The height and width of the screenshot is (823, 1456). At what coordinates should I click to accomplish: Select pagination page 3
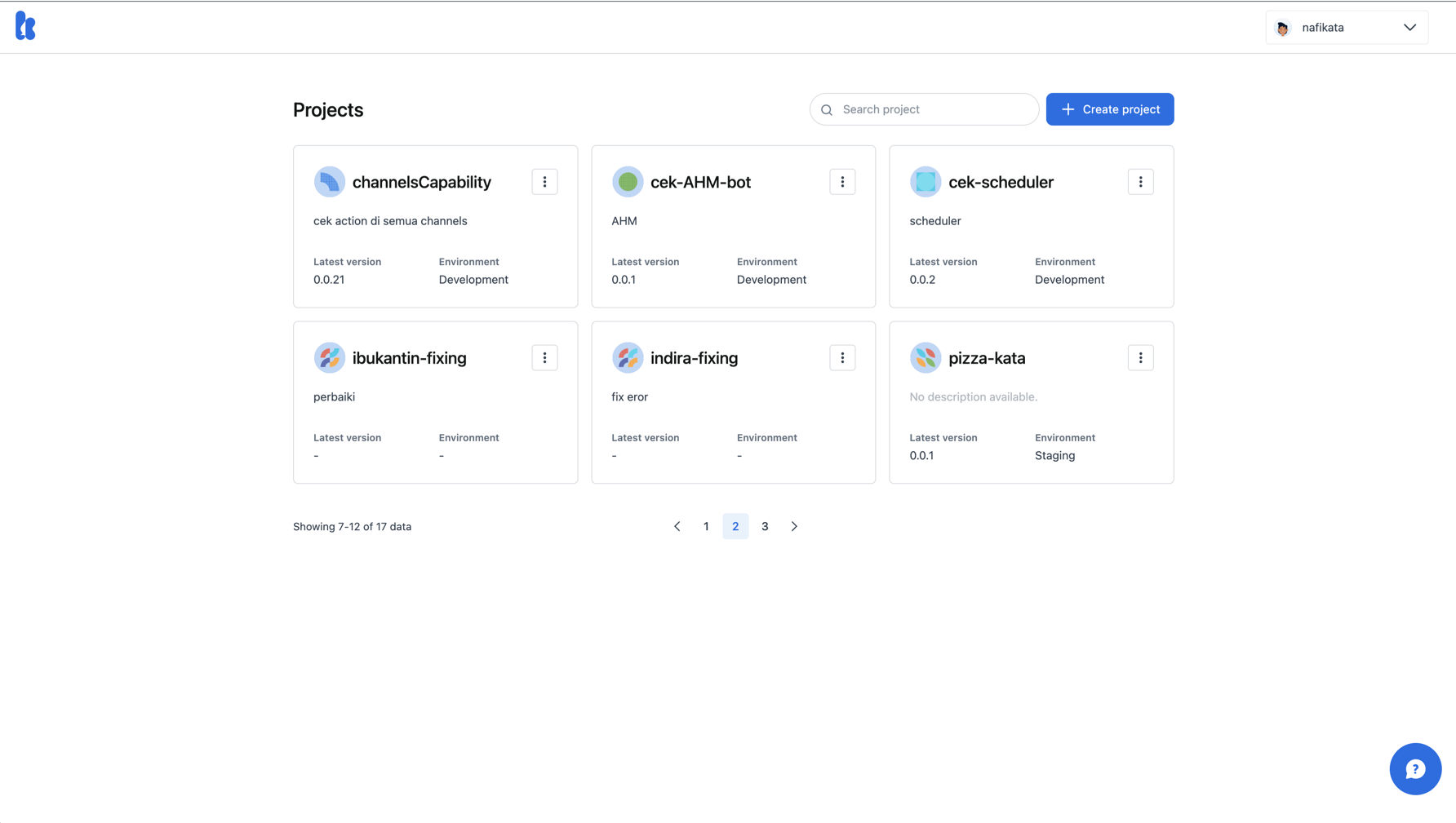pyautogui.click(x=765, y=526)
